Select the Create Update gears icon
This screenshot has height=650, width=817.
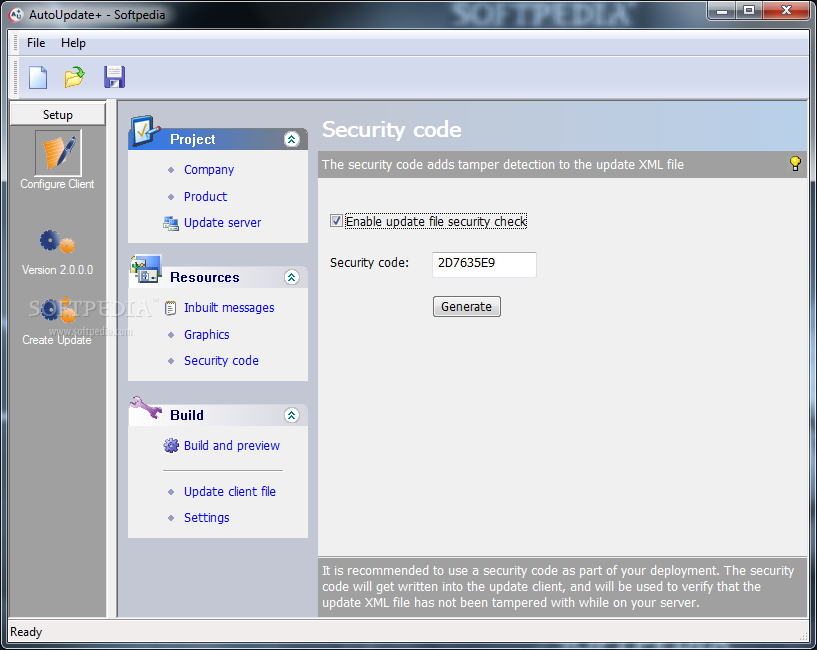(57, 311)
